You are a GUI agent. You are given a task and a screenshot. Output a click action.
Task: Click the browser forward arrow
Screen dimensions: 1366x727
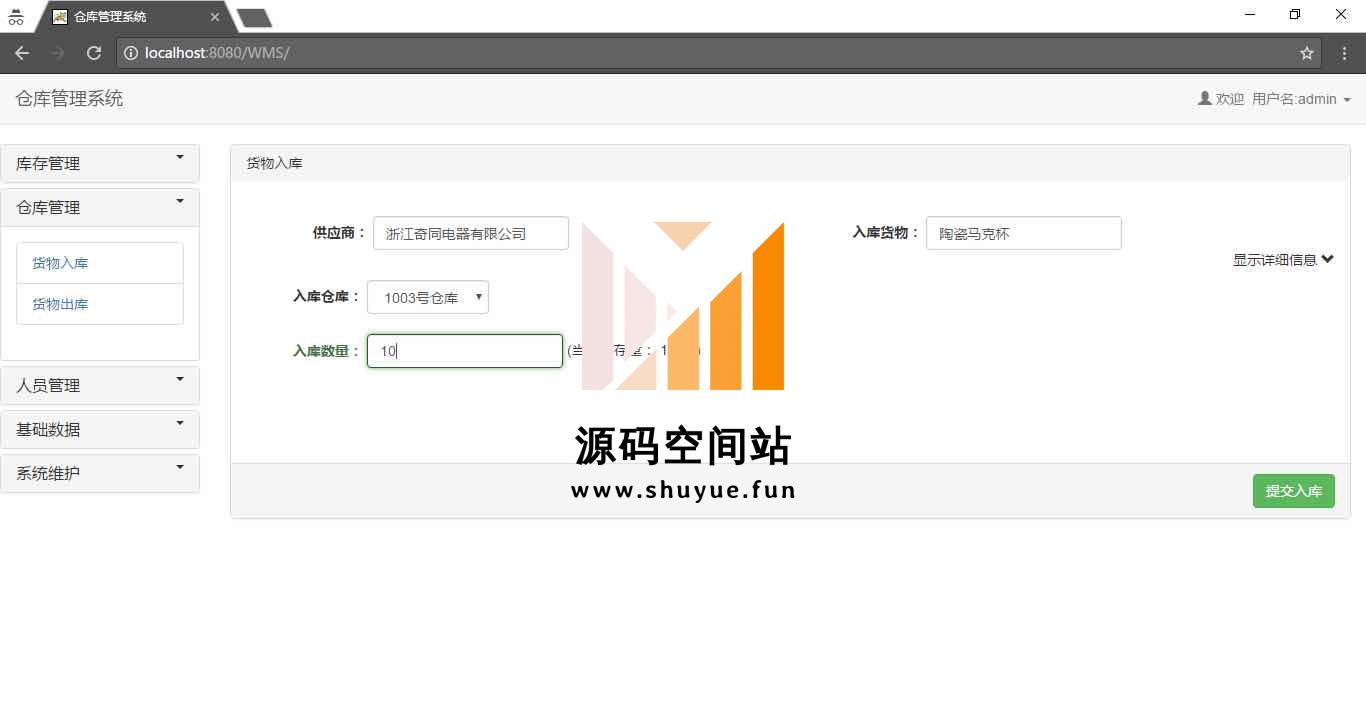58,53
